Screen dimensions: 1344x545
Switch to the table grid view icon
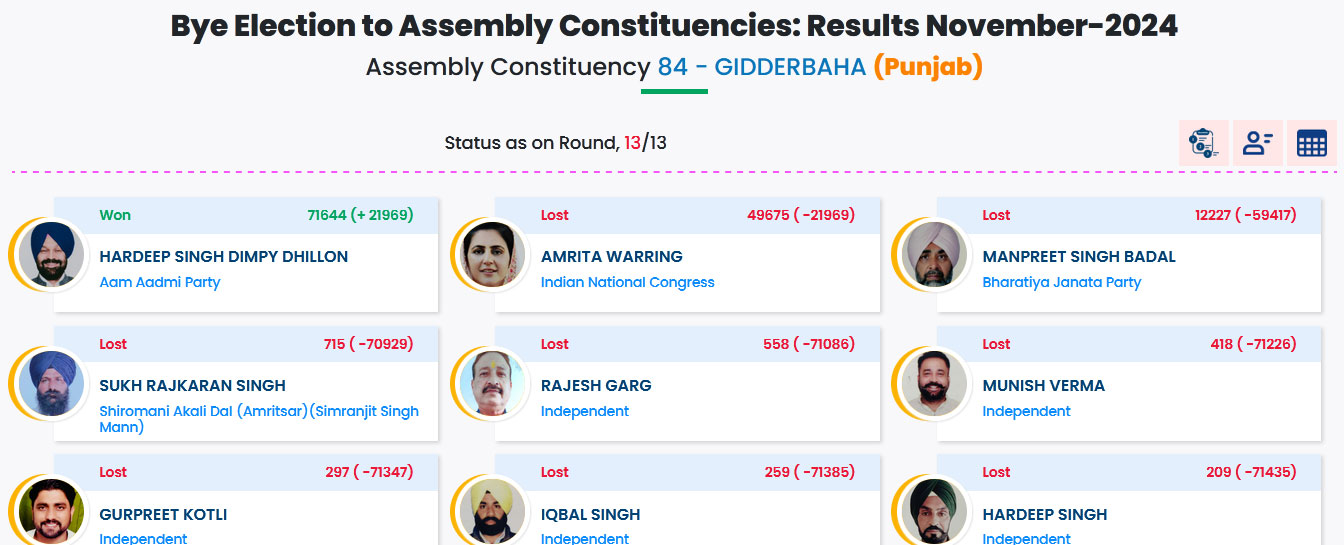(1311, 143)
